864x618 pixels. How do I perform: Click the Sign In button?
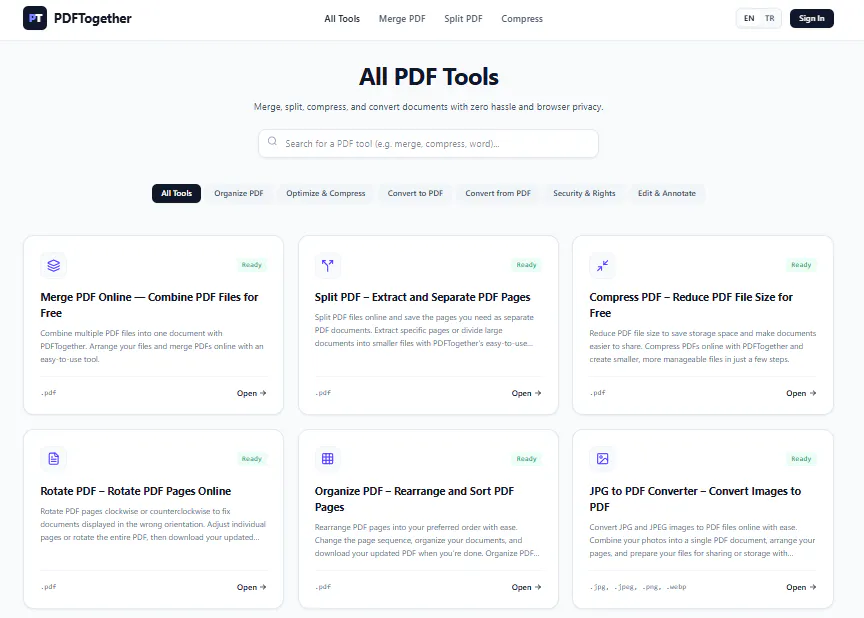coord(812,18)
